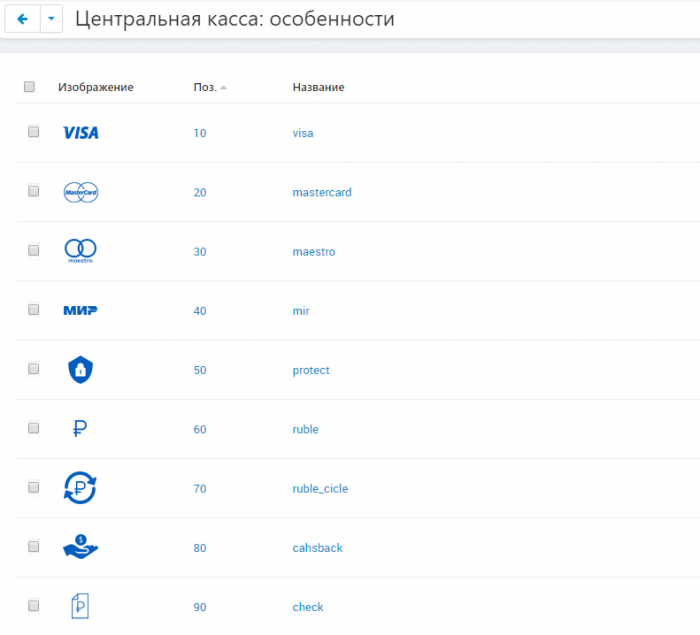The height and width of the screenshot is (635, 700).
Task: Sort by the Поз. column header
Action: click(x=210, y=87)
